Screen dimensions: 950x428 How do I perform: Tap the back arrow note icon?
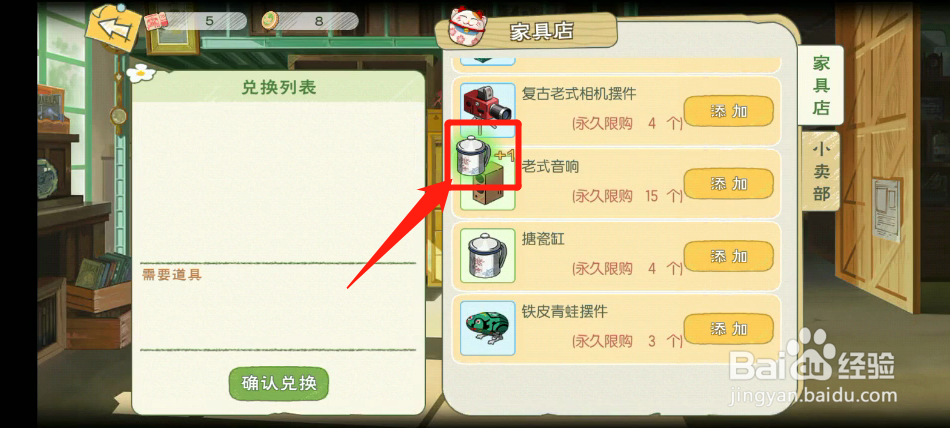tap(113, 30)
